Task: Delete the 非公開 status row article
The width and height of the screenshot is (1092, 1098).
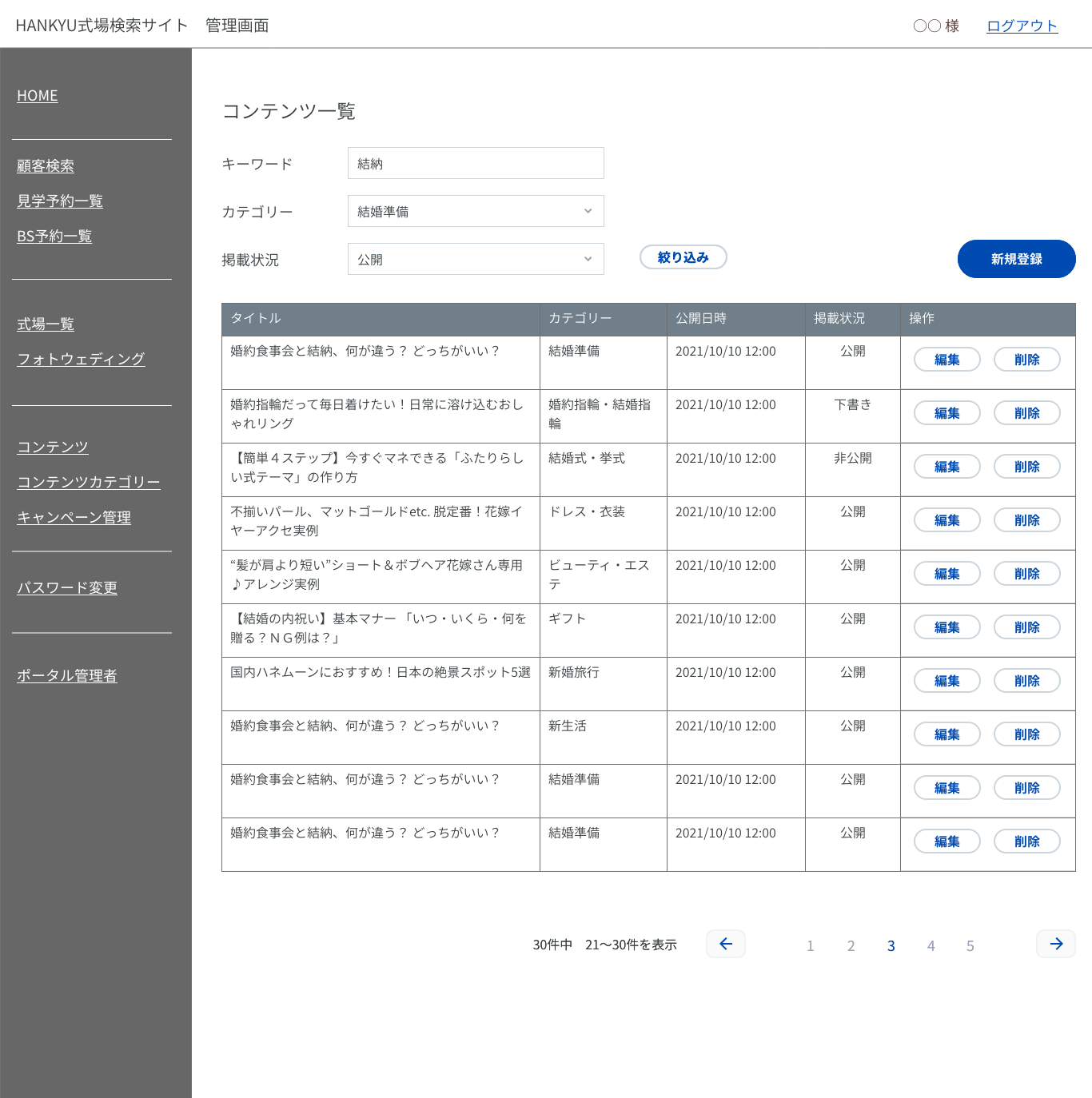Action: tap(1026, 467)
